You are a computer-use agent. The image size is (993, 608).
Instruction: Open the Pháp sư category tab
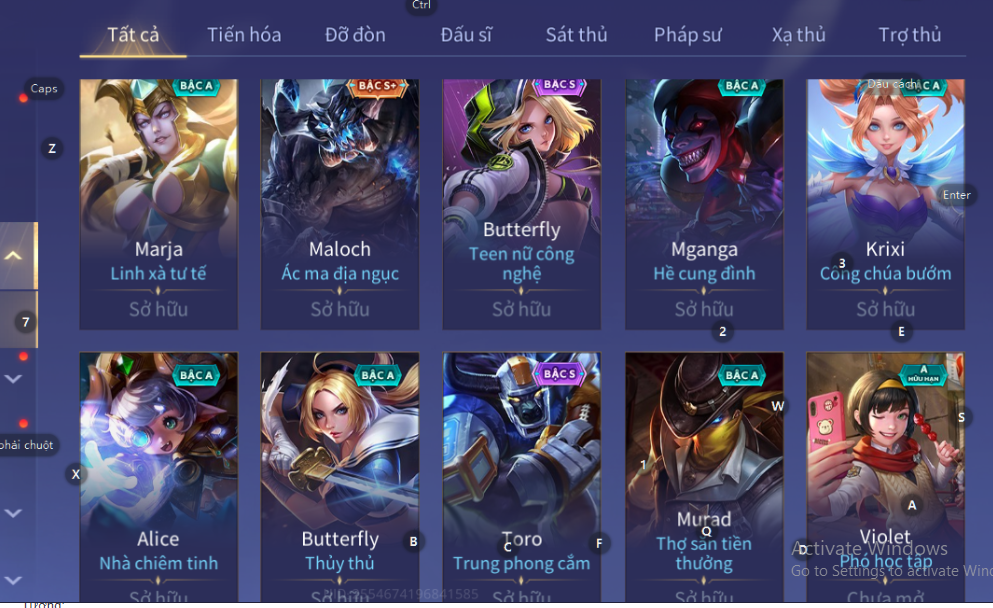(x=687, y=35)
